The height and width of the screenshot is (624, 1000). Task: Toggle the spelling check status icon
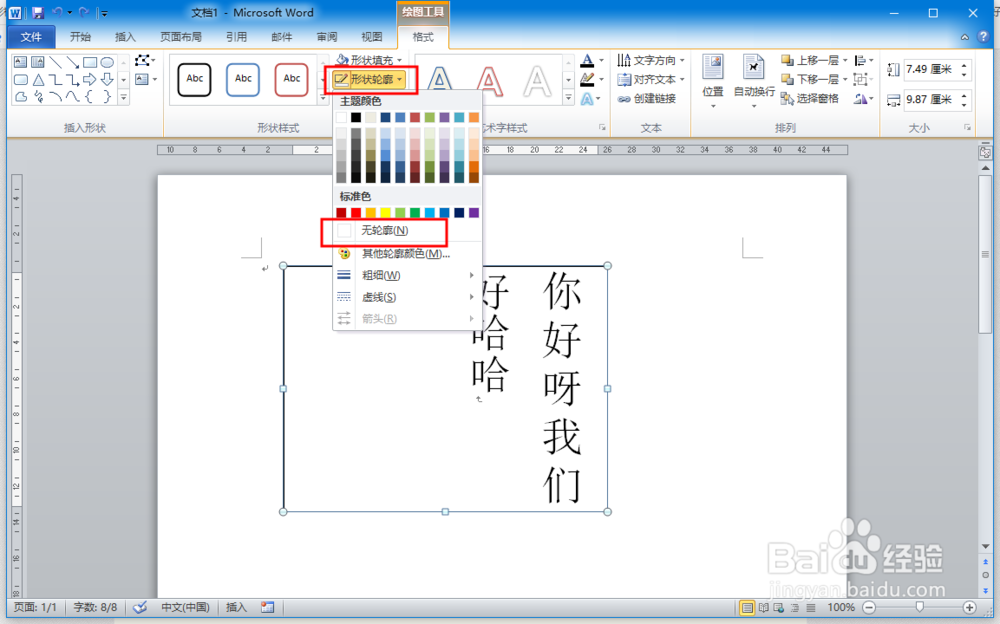pos(137,607)
